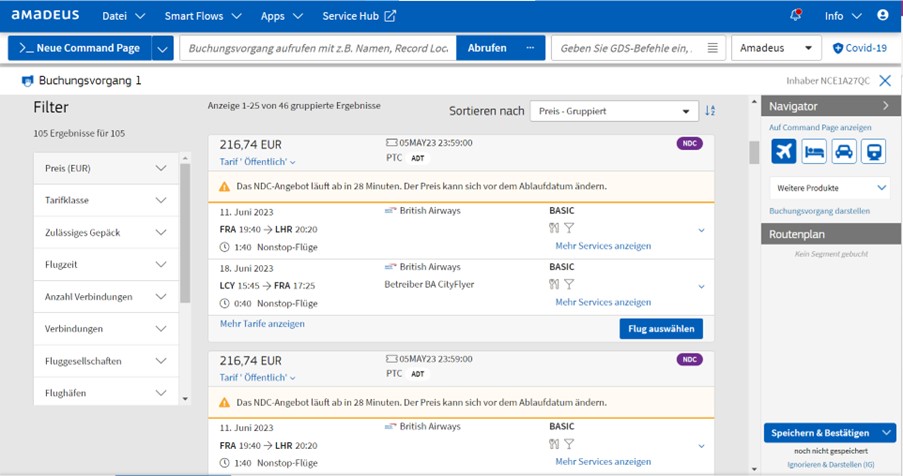Click the first Flug auswählen button
The width and height of the screenshot is (903, 476).
point(661,329)
